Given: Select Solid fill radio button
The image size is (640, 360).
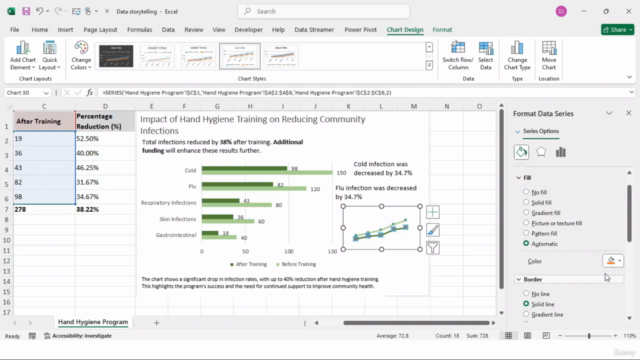Looking at the screenshot, I should point(526,202).
